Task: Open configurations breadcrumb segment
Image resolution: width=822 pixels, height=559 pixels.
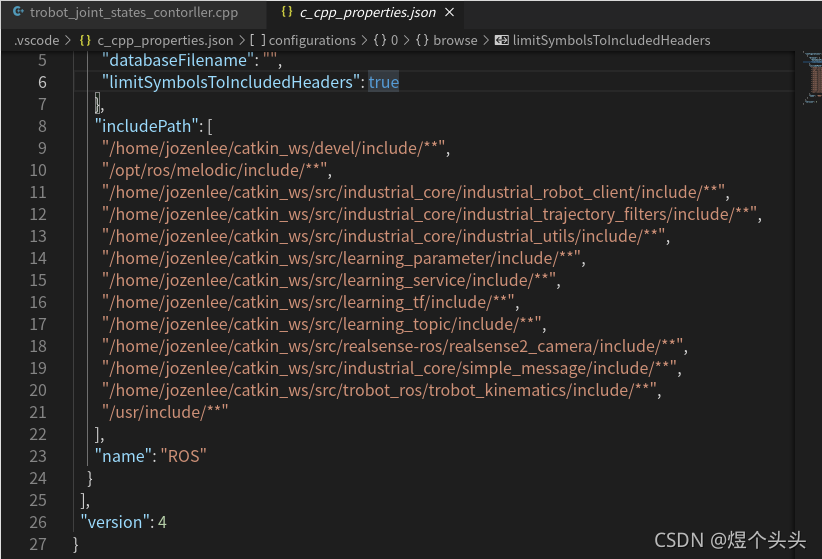Action: pyautogui.click(x=312, y=40)
